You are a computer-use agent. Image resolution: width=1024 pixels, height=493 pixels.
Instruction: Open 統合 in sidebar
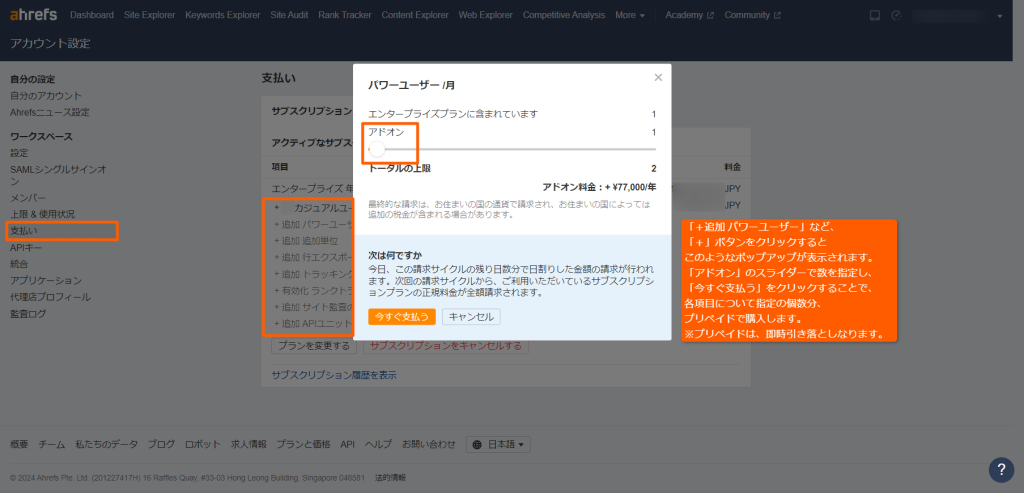[19, 264]
